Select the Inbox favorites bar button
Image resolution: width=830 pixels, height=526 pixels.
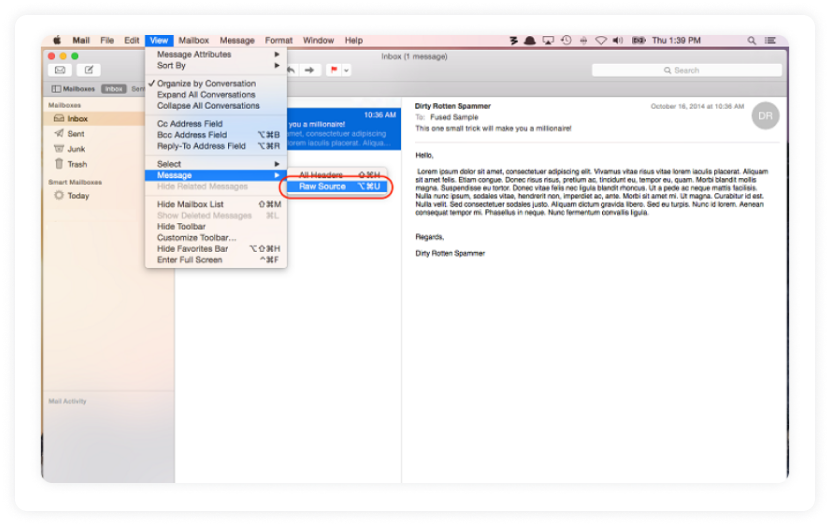(113, 89)
